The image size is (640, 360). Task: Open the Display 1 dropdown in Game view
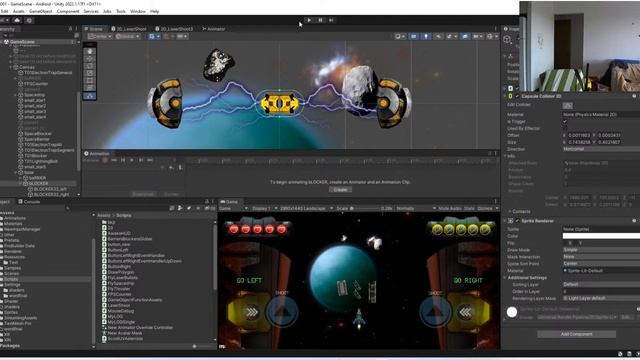(x=263, y=209)
